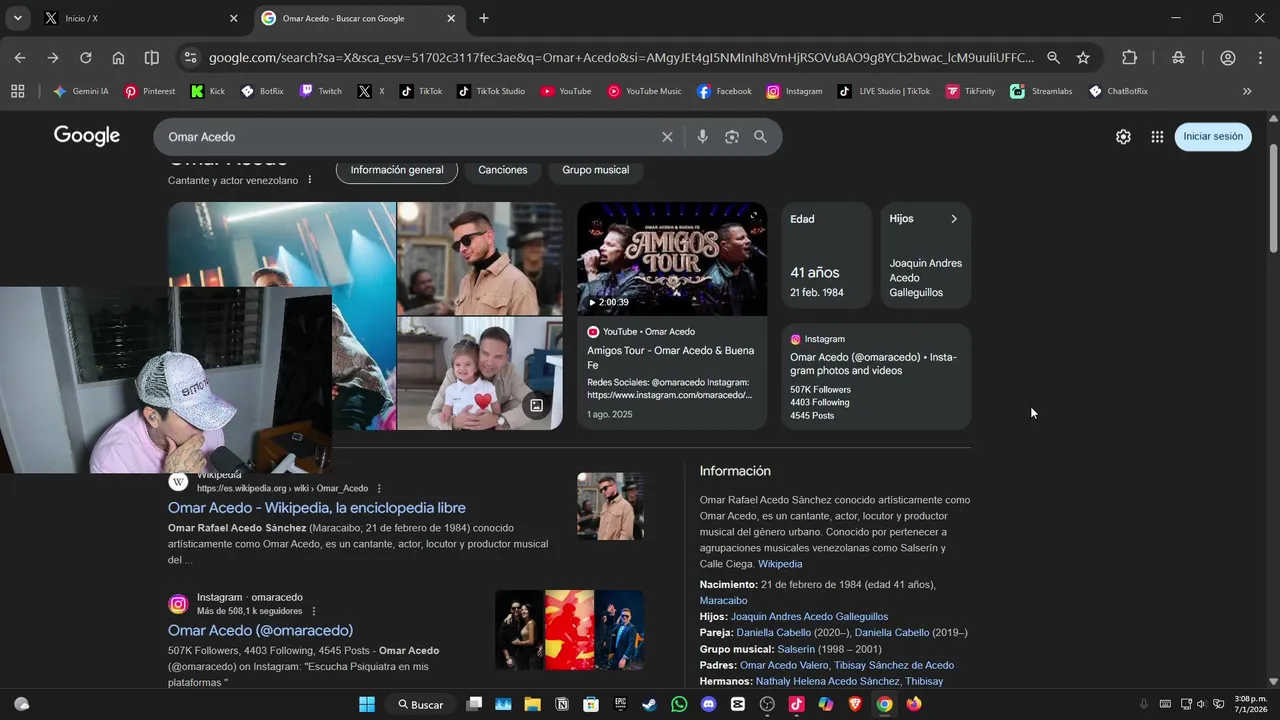Open search by image camera icon

click(731, 137)
